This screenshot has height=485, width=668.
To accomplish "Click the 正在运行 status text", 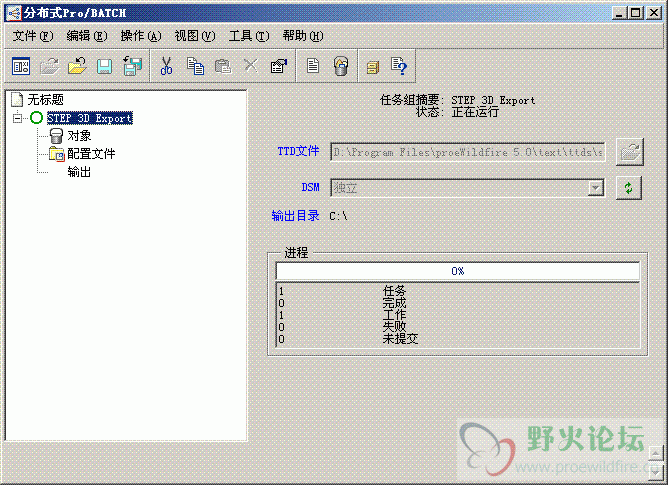I will [475, 112].
